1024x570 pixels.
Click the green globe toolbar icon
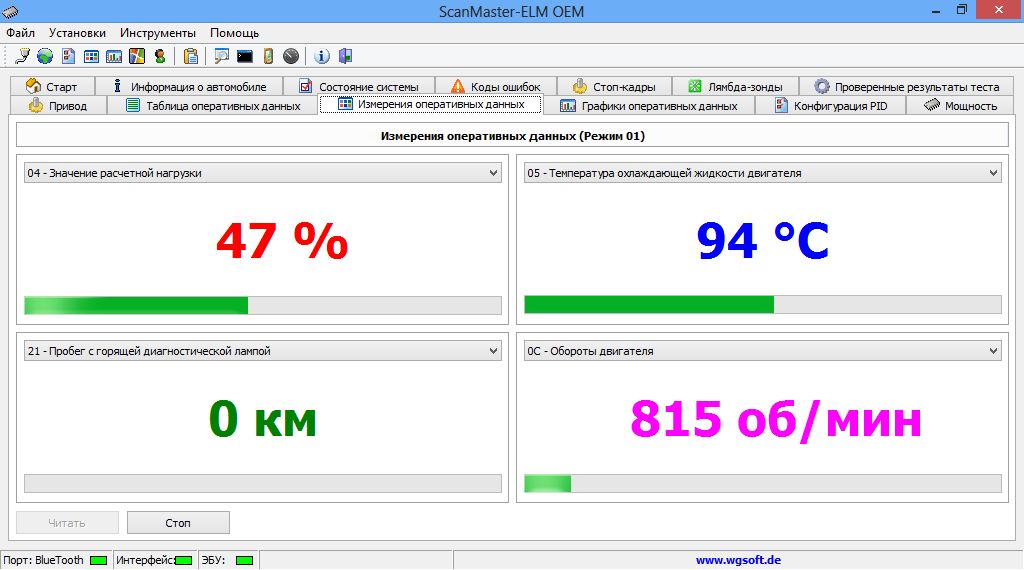coord(45,56)
